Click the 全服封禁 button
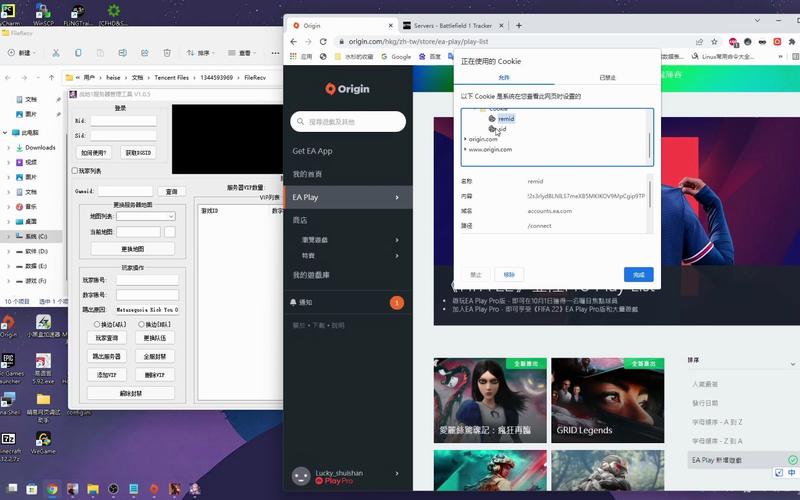The image size is (800, 500). coord(155,356)
